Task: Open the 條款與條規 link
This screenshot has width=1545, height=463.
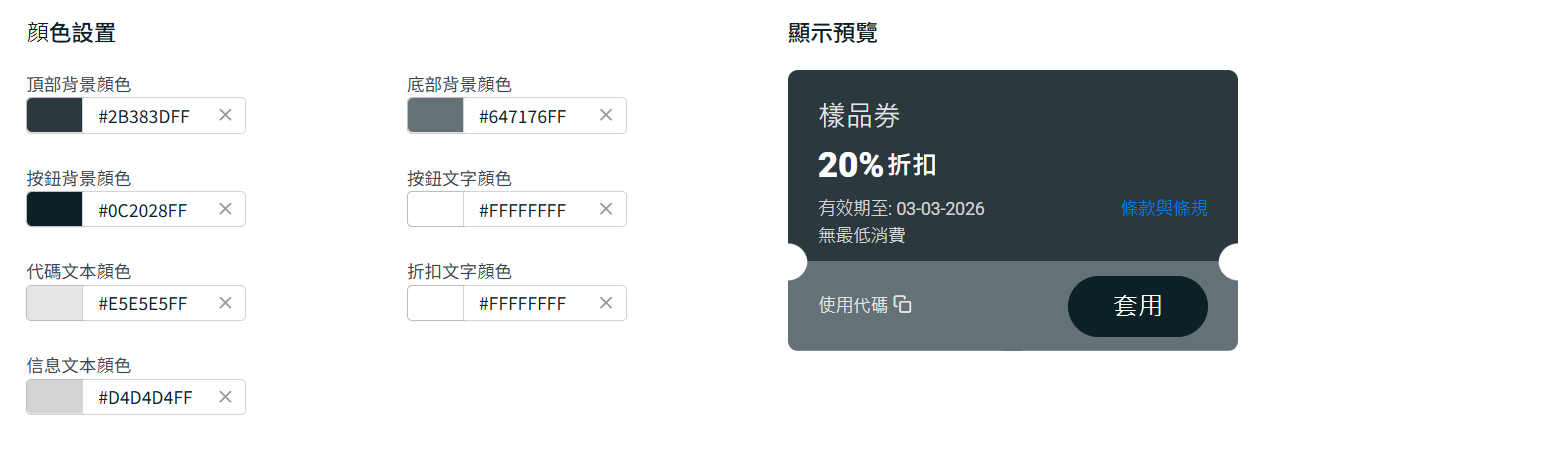Action: pos(1164,208)
